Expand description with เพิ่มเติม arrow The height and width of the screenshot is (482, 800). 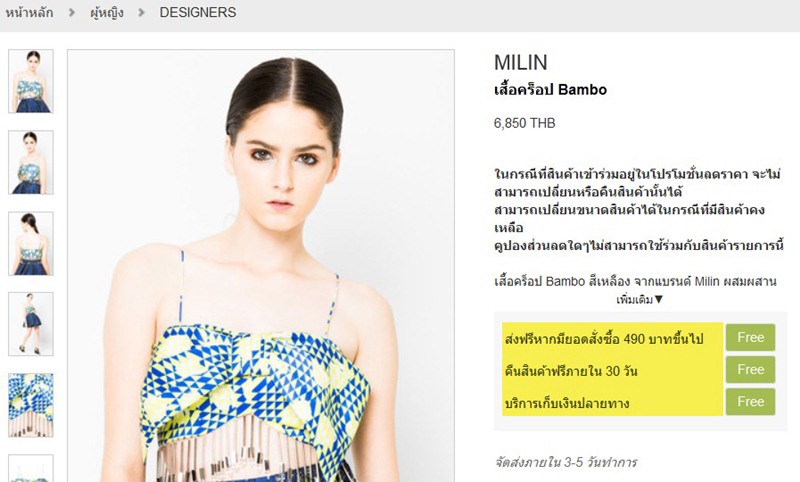click(640, 299)
